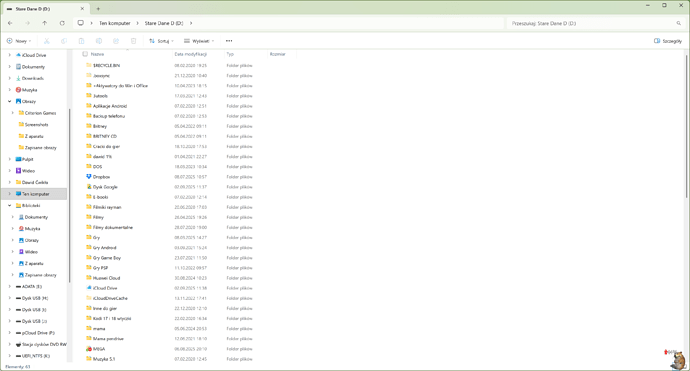Click the forward navigation arrow
The height and width of the screenshot is (371, 690).
pos(27,23)
